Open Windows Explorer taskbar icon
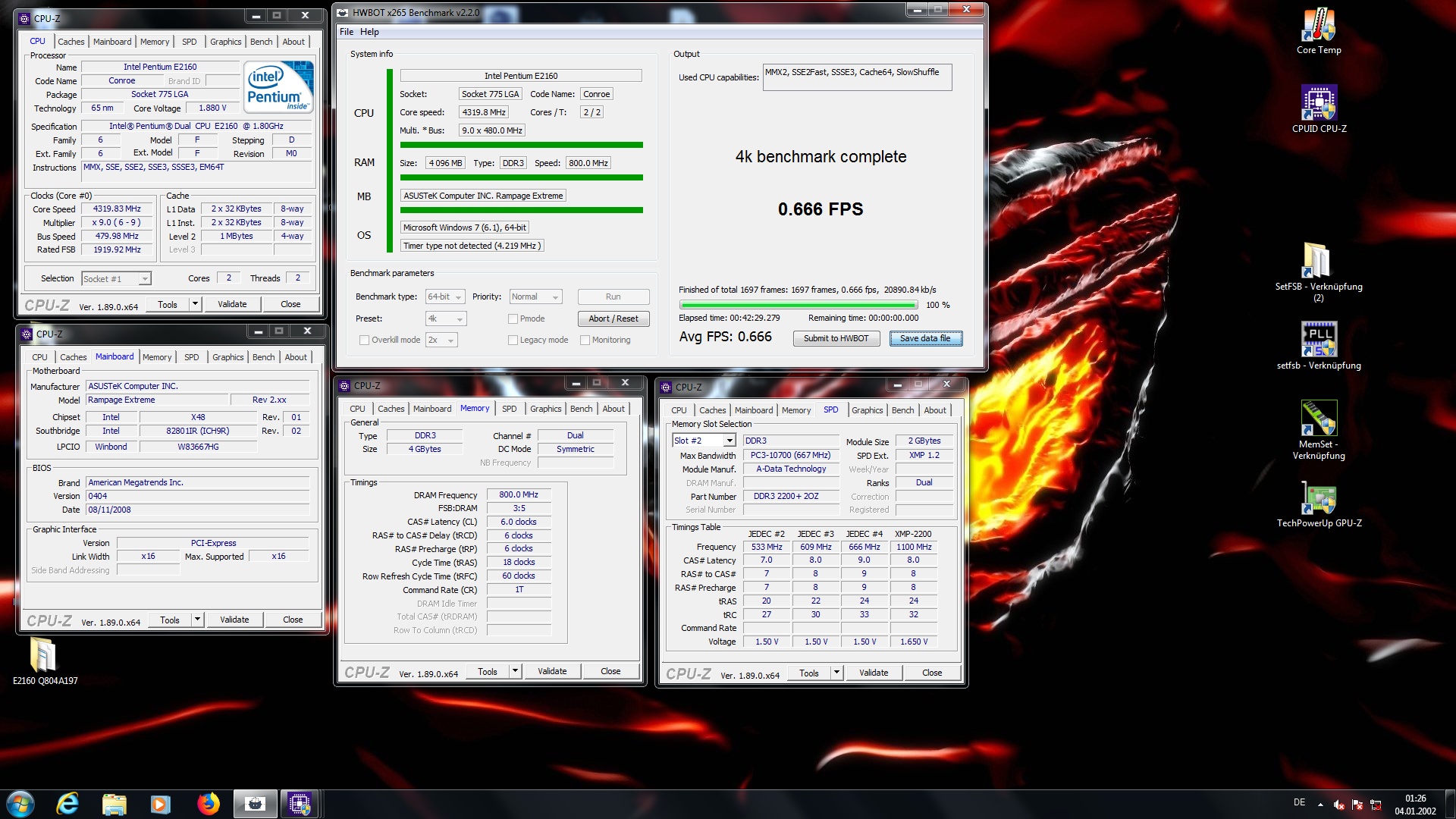 click(115, 803)
